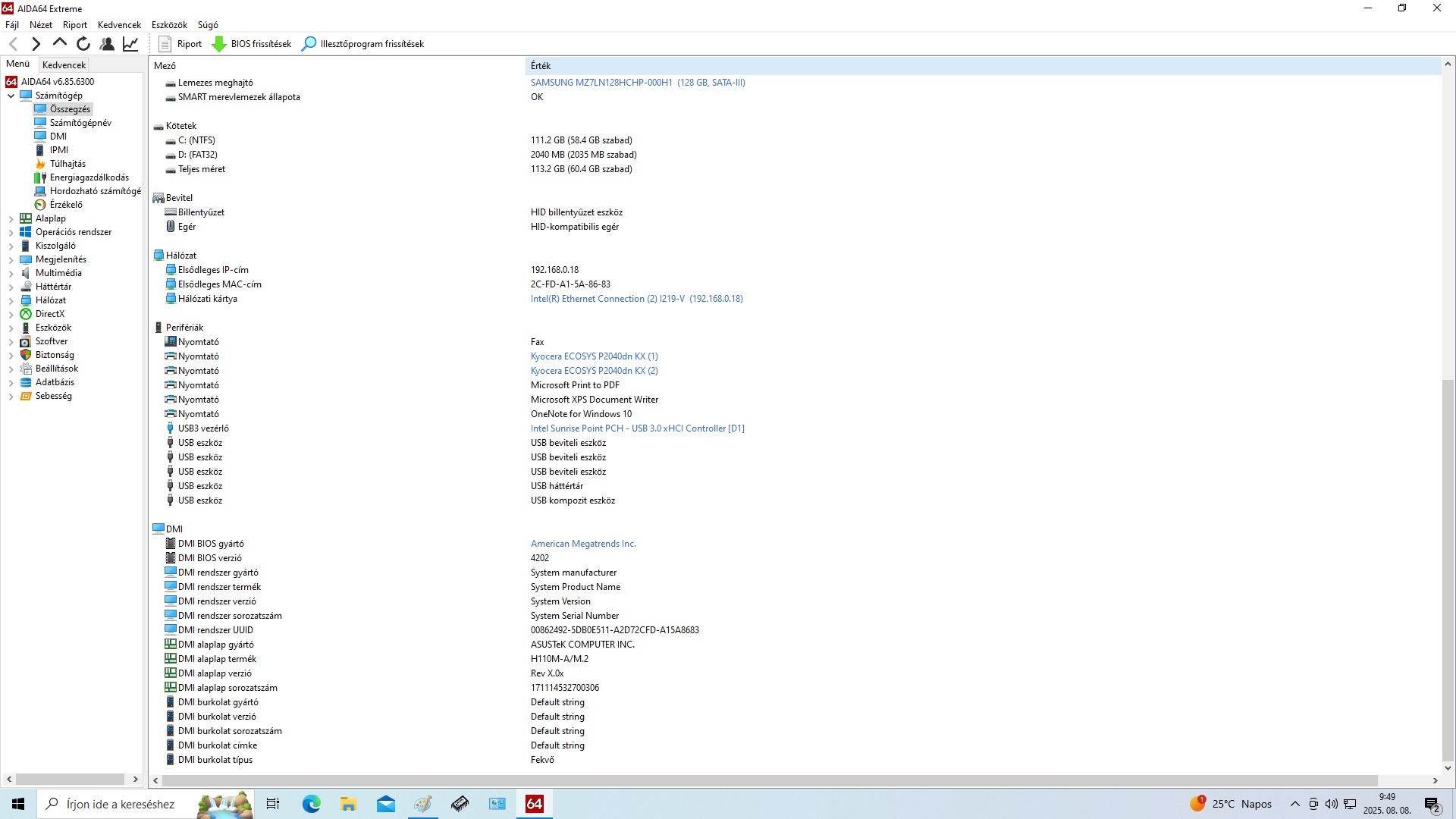This screenshot has height=819, width=1456.
Task: Select the Túlhajtás tree item
Action: pos(67,164)
